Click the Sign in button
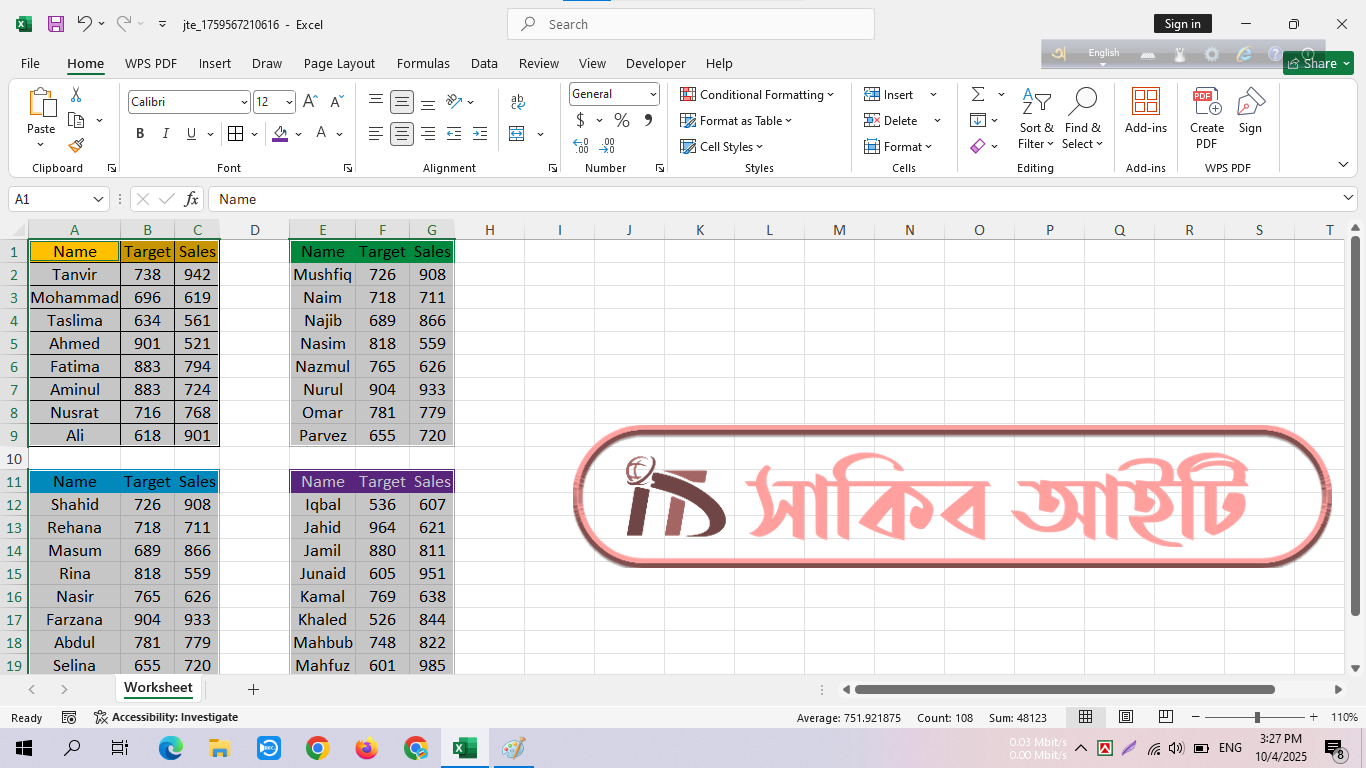1366x768 pixels. coord(1182,24)
